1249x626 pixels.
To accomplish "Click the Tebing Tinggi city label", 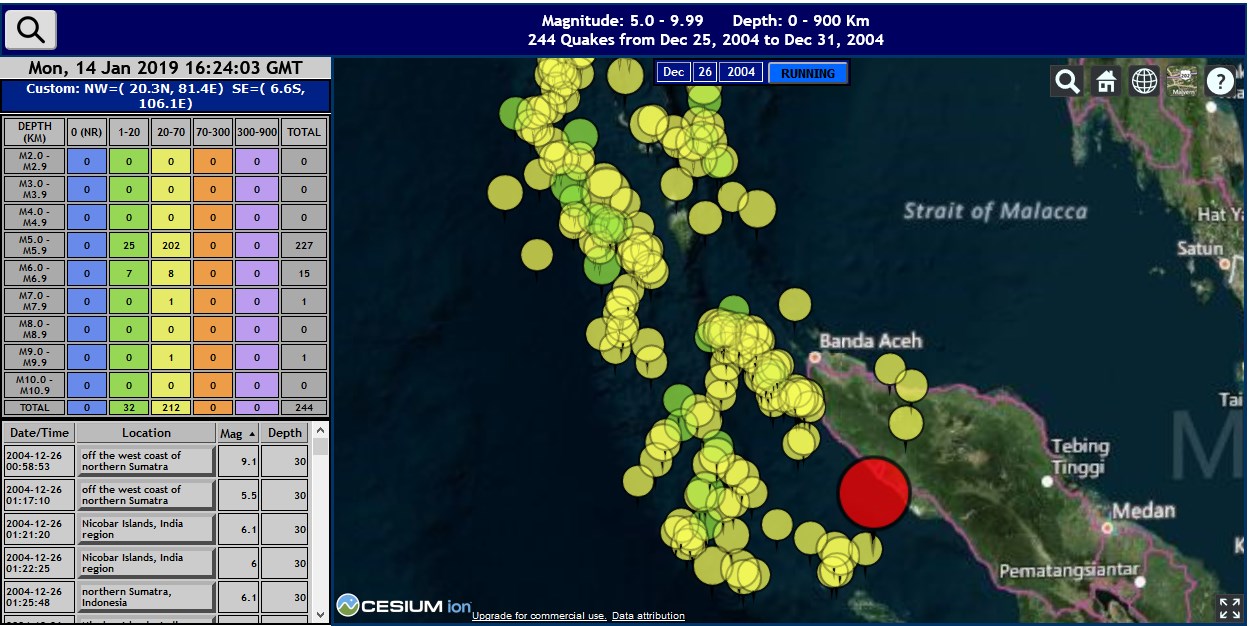I will [1079, 456].
